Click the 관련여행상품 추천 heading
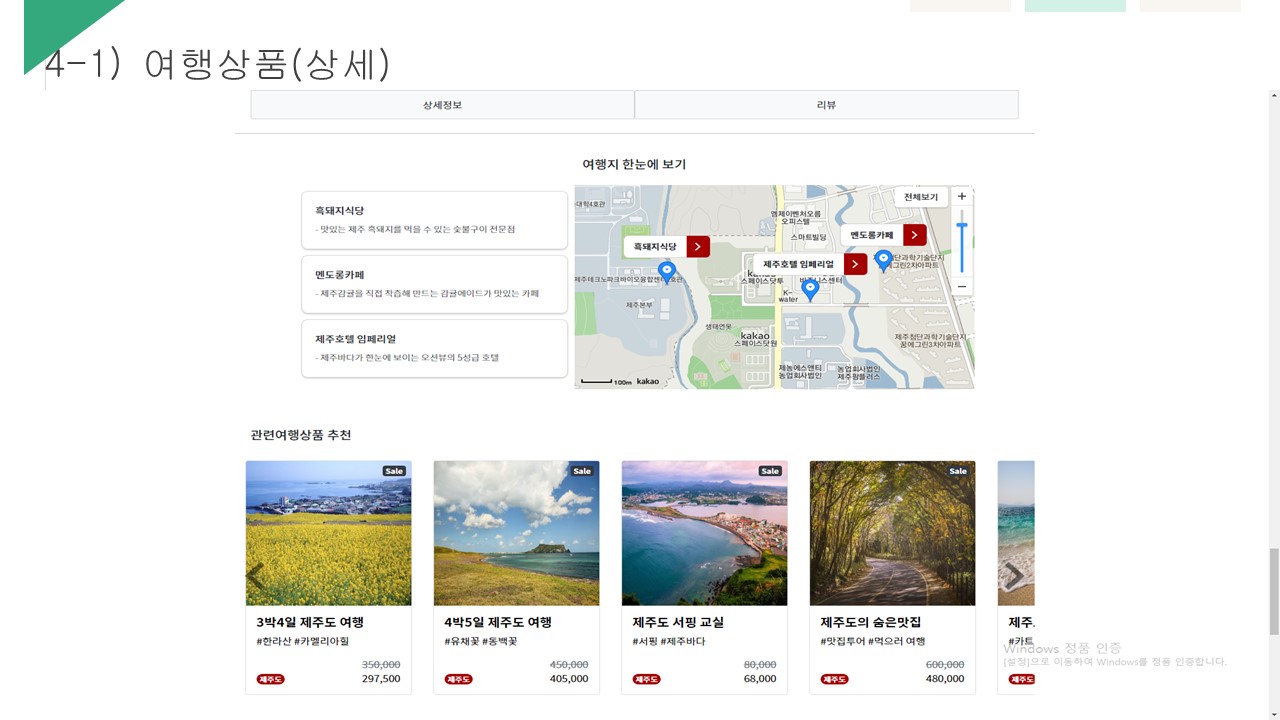This screenshot has width=1280, height=720. click(x=301, y=435)
